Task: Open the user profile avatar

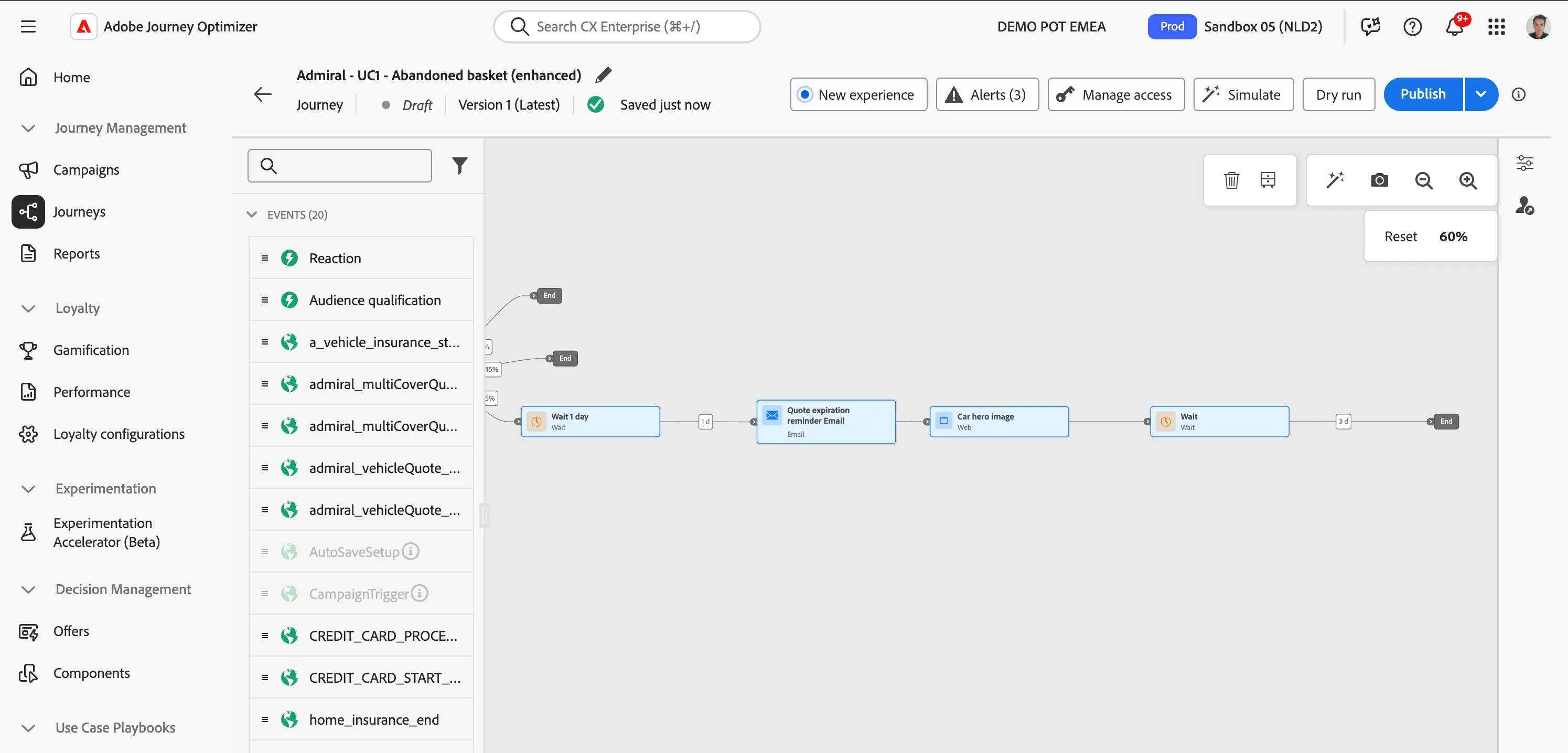Action: click(1538, 26)
